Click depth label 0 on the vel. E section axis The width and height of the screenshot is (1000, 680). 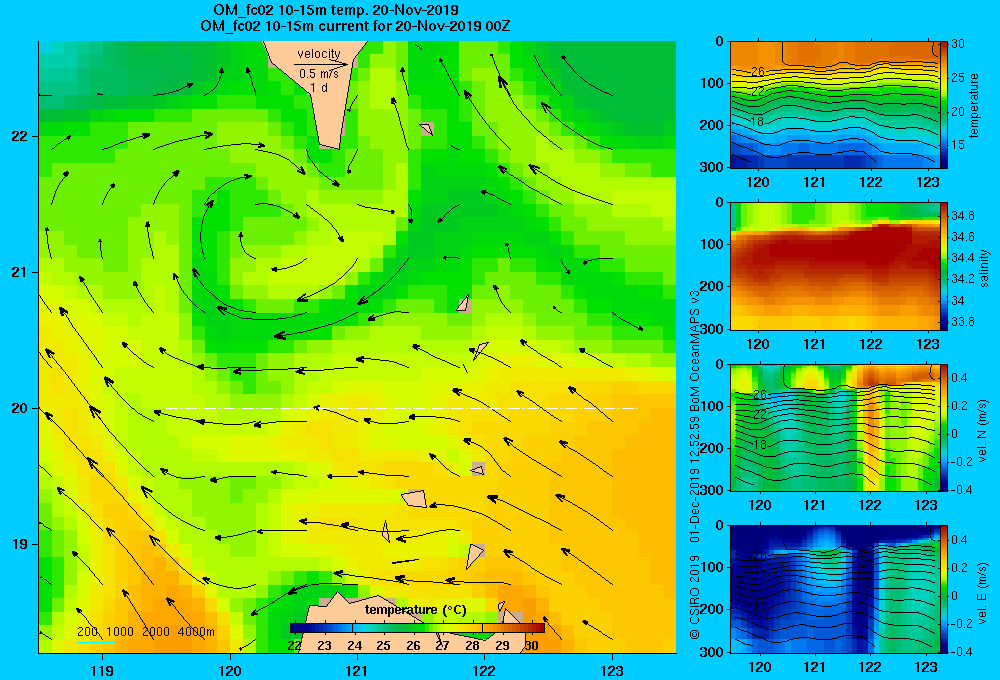click(x=719, y=526)
